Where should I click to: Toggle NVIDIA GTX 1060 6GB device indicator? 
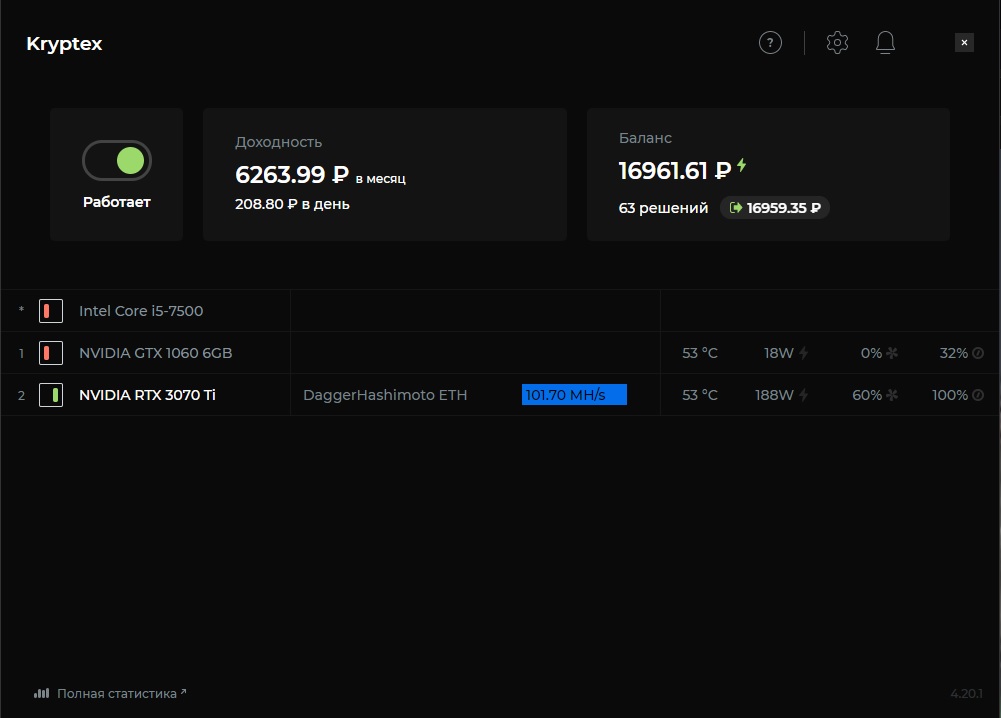point(51,353)
